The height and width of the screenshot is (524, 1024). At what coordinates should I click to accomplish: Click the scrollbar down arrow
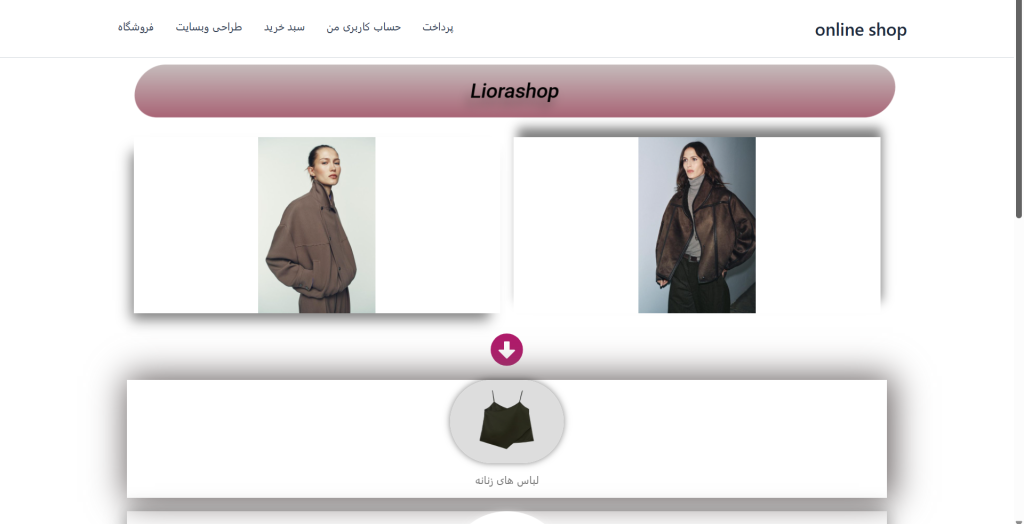pos(1019,519)
